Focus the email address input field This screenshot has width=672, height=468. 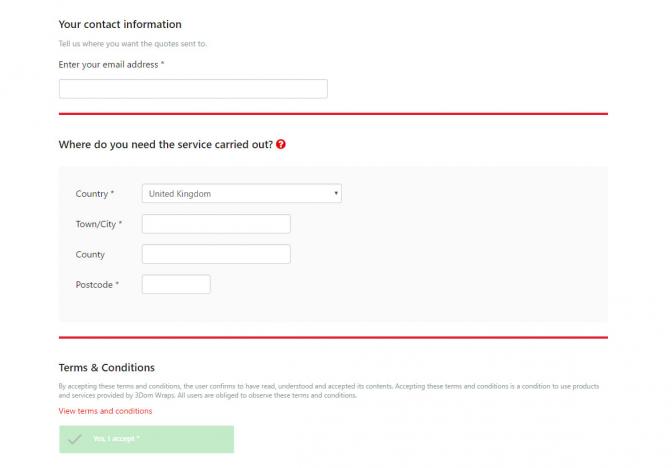click(193, 89)
